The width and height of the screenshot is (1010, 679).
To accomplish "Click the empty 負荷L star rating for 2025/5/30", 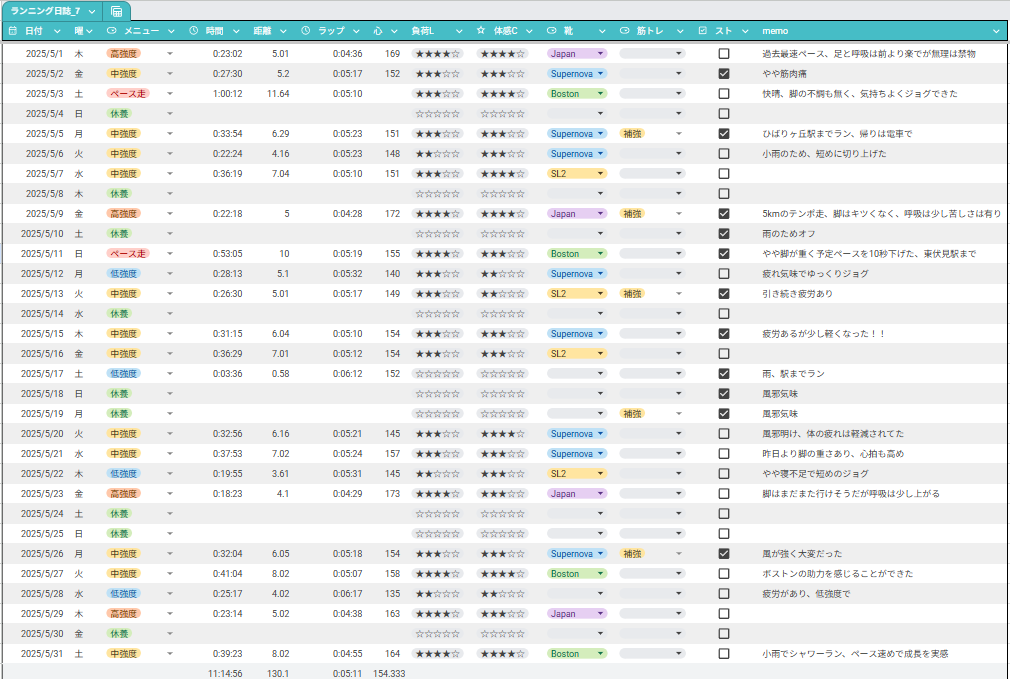I will click(437, 633).
